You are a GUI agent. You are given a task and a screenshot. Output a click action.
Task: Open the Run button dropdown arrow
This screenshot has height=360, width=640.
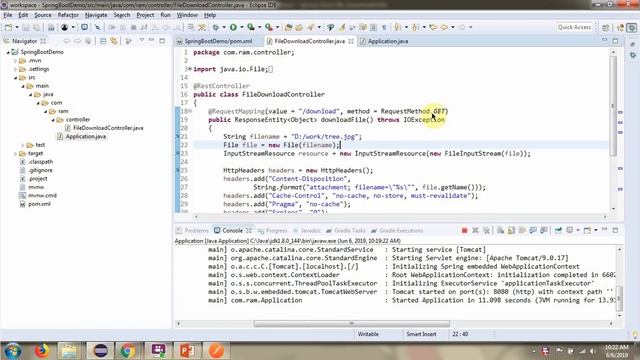[242, 27]
